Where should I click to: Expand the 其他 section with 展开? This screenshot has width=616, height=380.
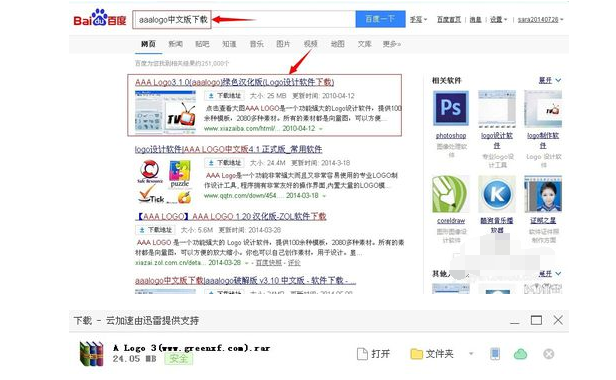[550, 273]
